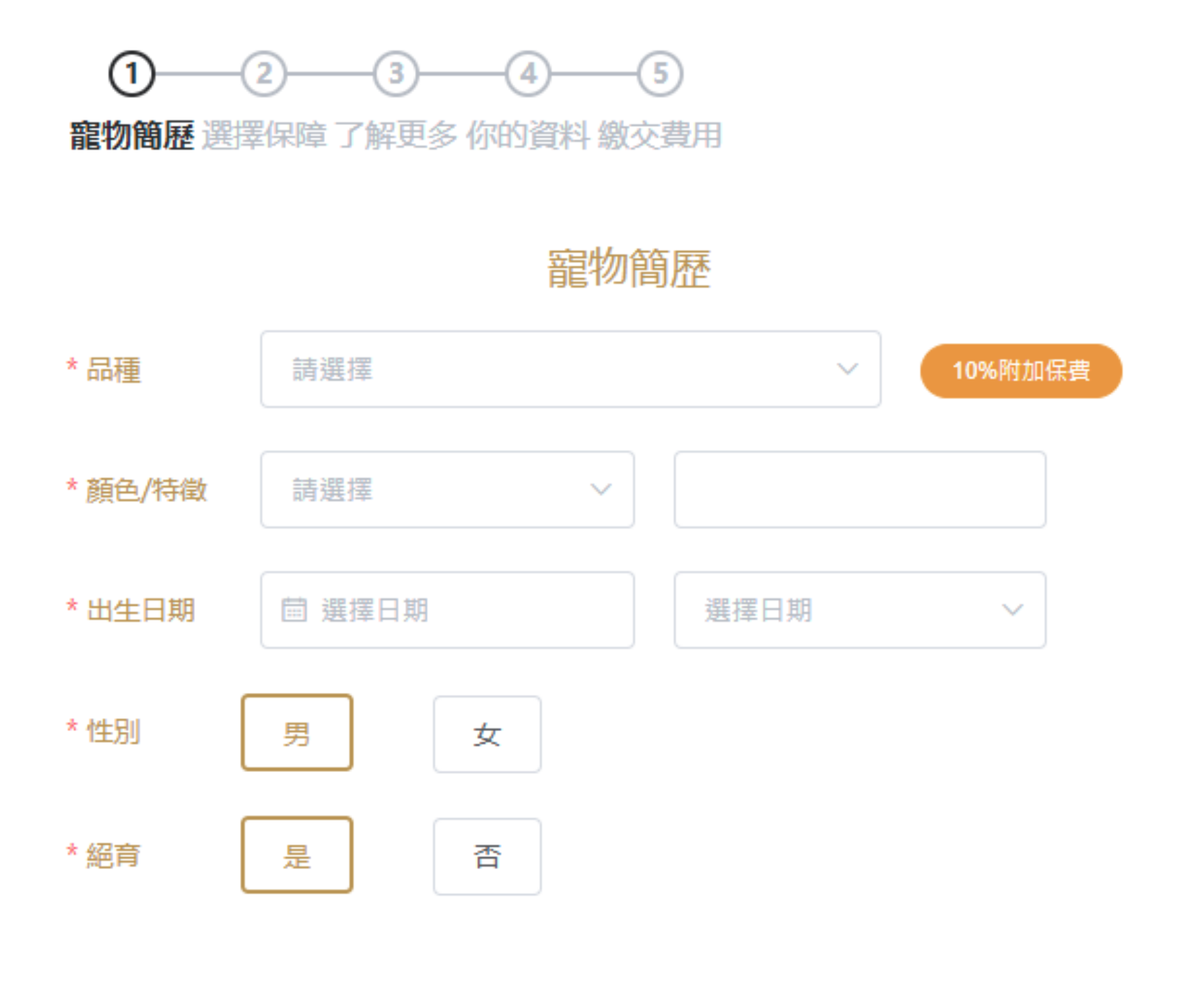Expand second 選擇日期 dropdown chevron
Image resolution: width=1204 pixels, height=983 pixels.
coord(1012,610)
